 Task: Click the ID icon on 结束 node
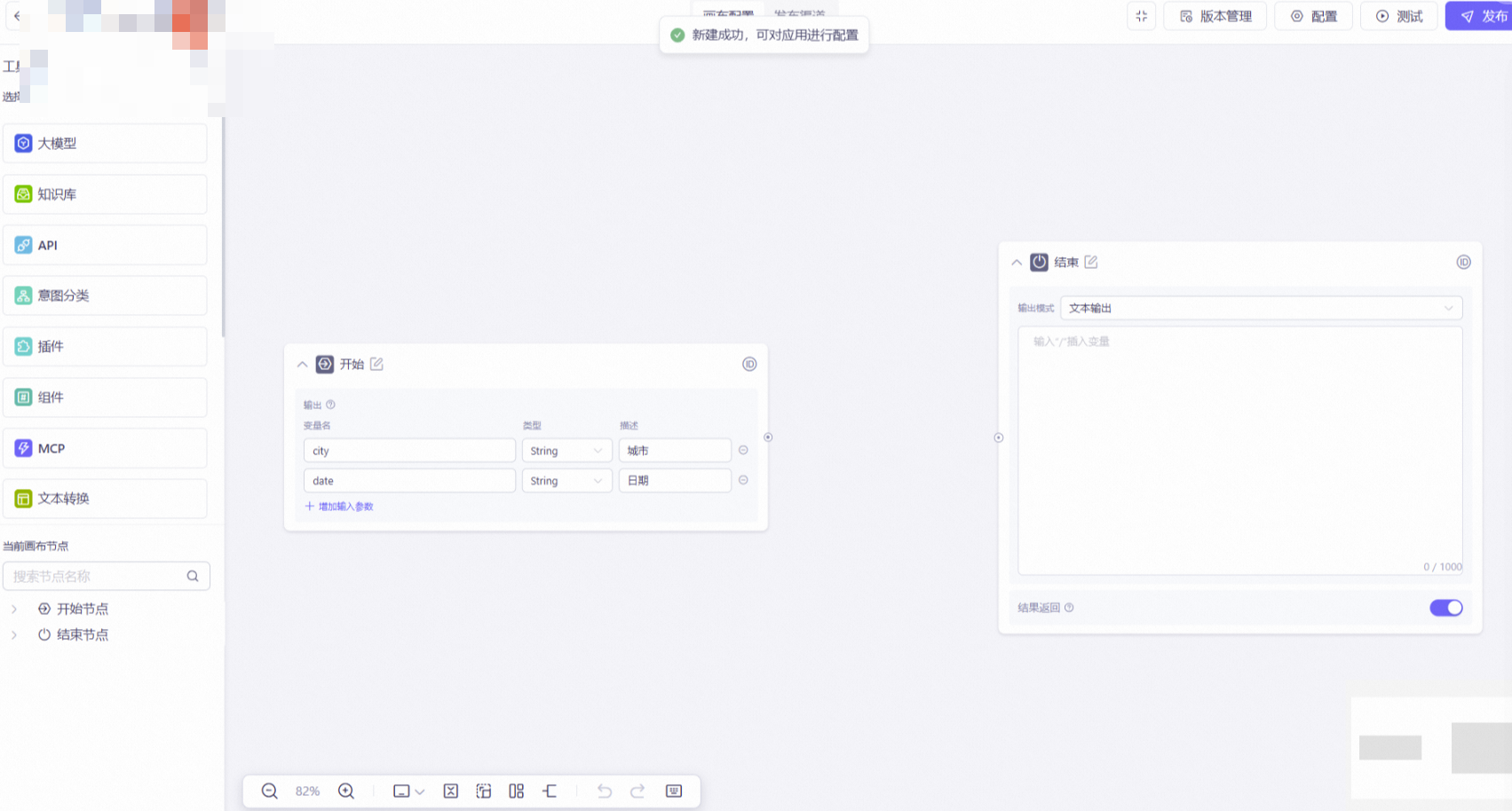pos(1464,262)
